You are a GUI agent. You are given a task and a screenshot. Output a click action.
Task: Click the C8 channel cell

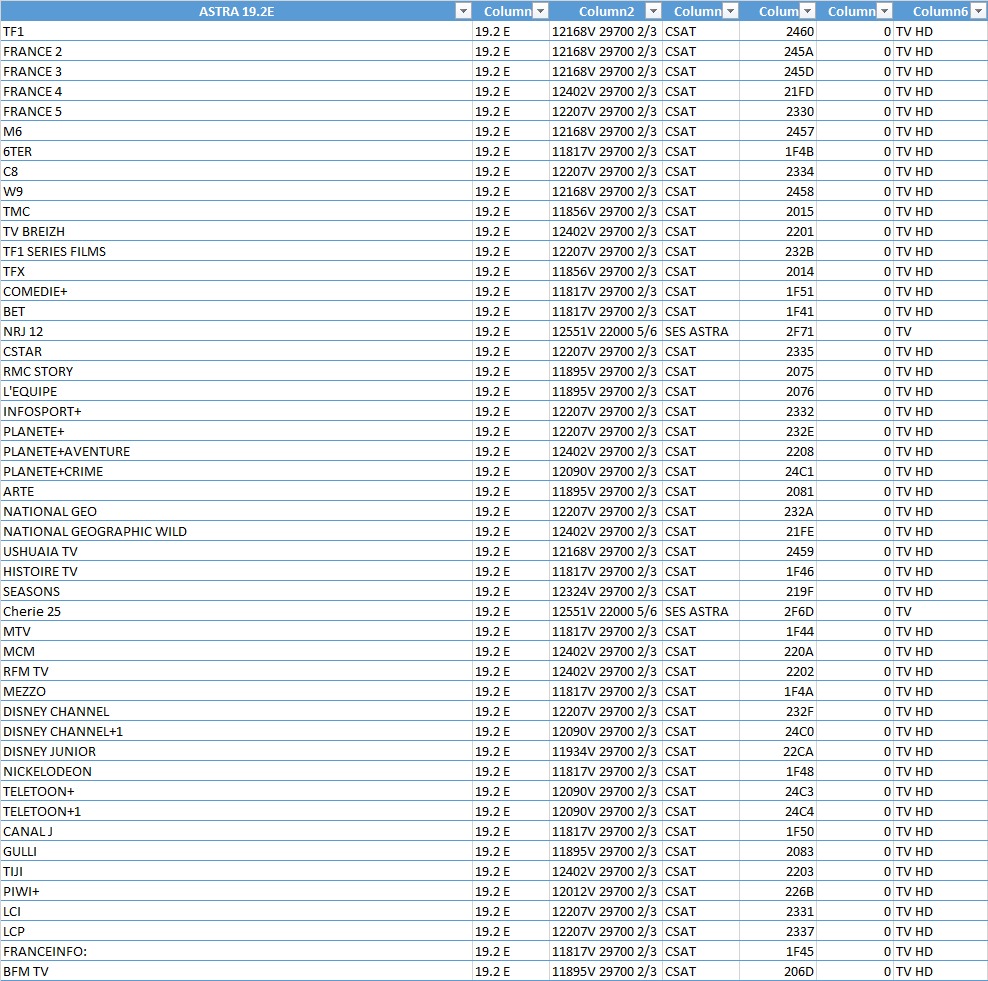point(236,171)
